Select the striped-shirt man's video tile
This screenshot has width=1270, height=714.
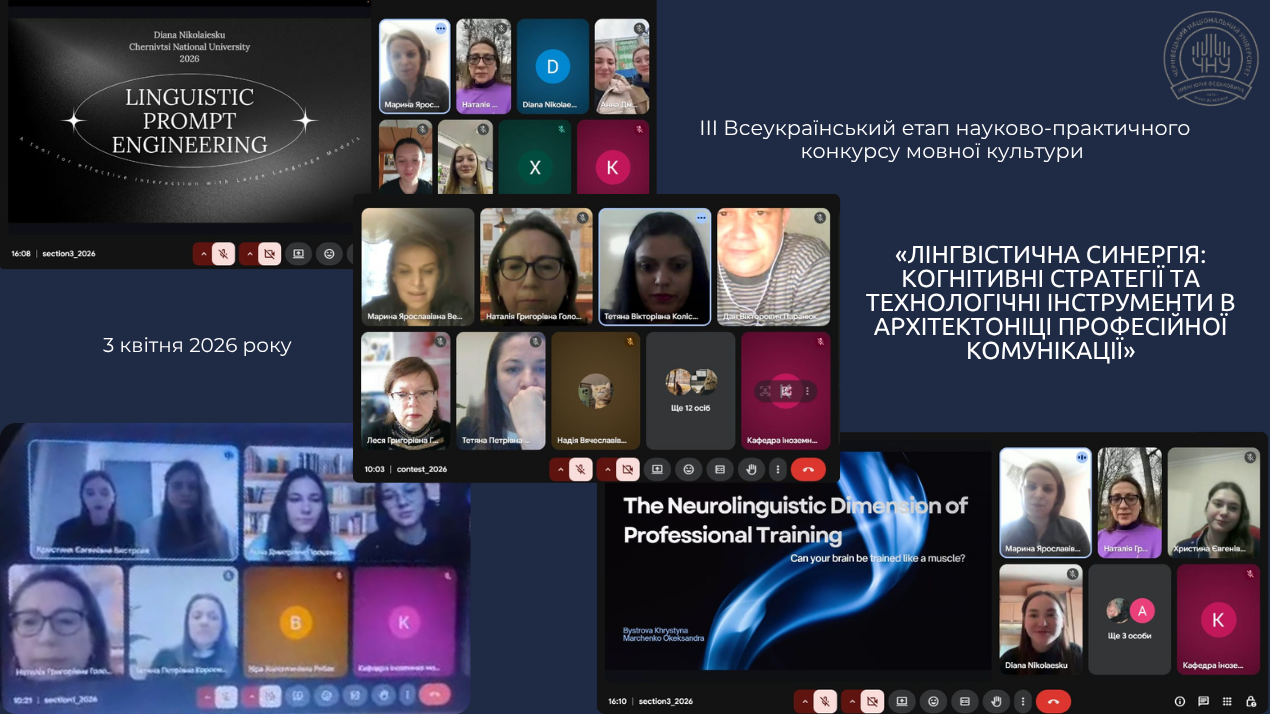[774, 267]
